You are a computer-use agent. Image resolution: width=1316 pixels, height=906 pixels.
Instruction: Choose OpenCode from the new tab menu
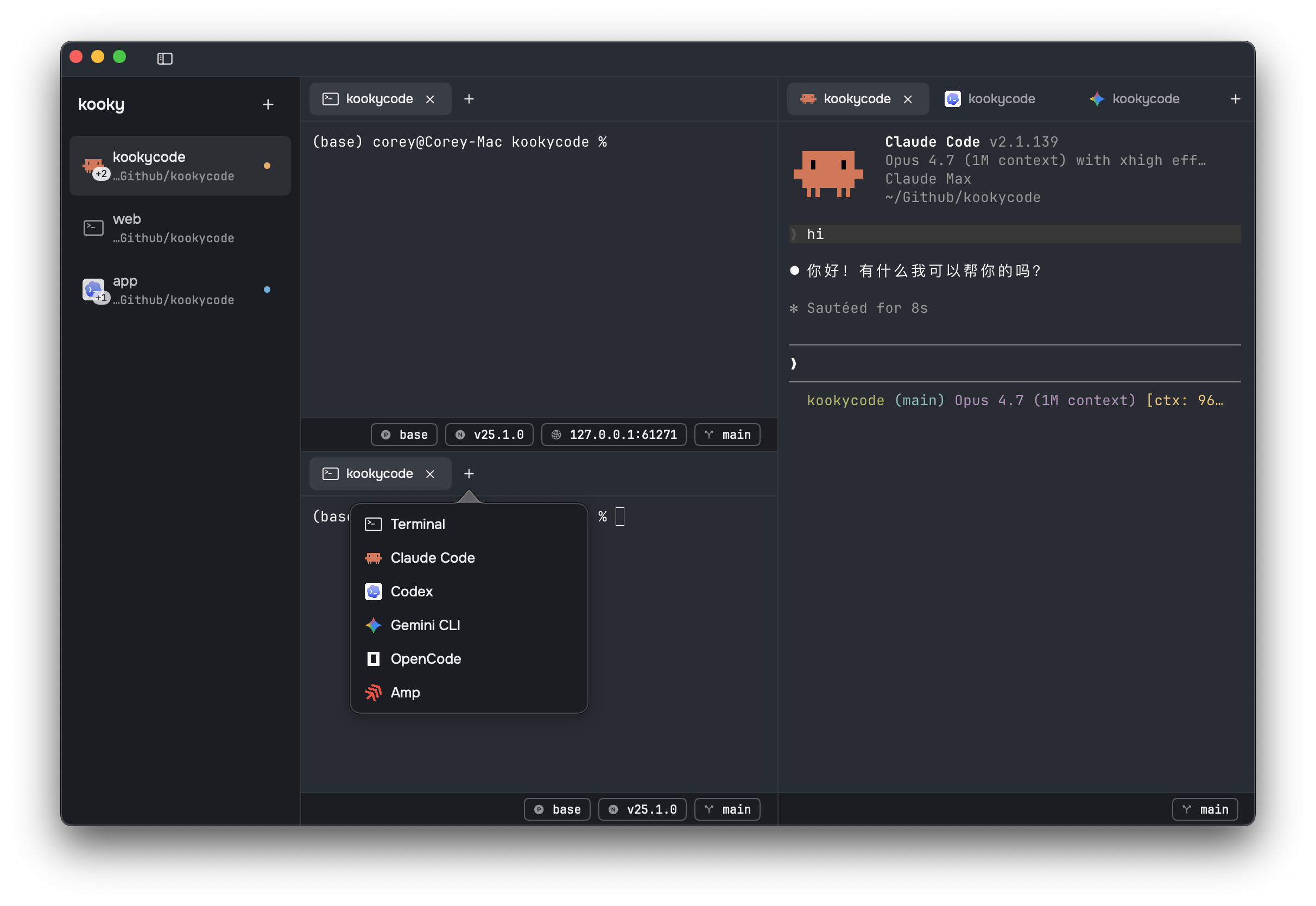click(x=469, y=658)
